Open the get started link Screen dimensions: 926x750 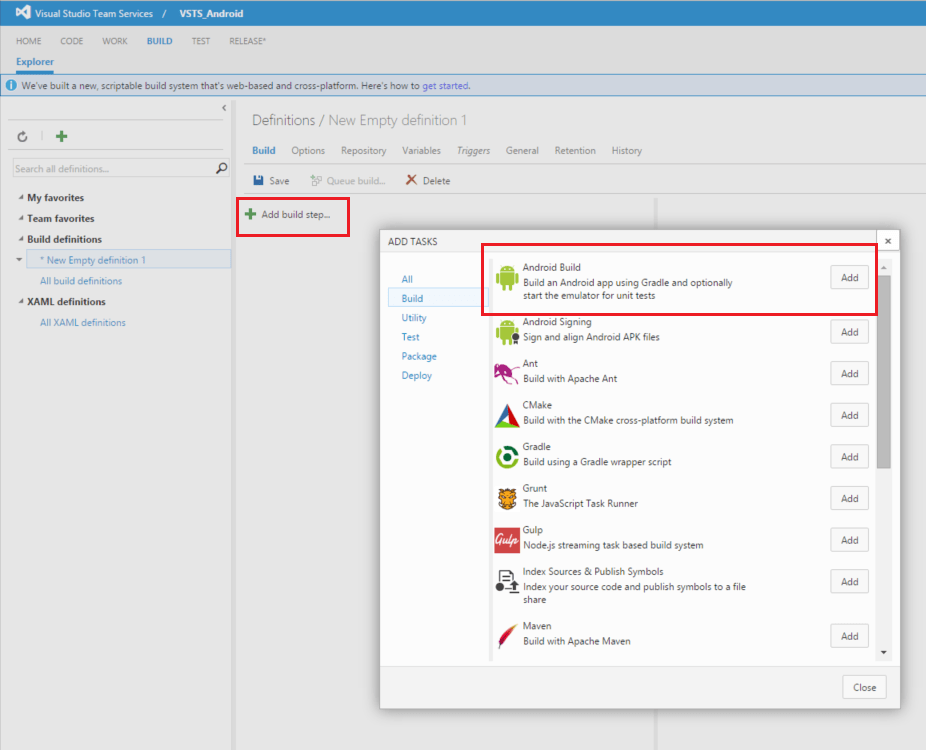[x=445, y=86]
